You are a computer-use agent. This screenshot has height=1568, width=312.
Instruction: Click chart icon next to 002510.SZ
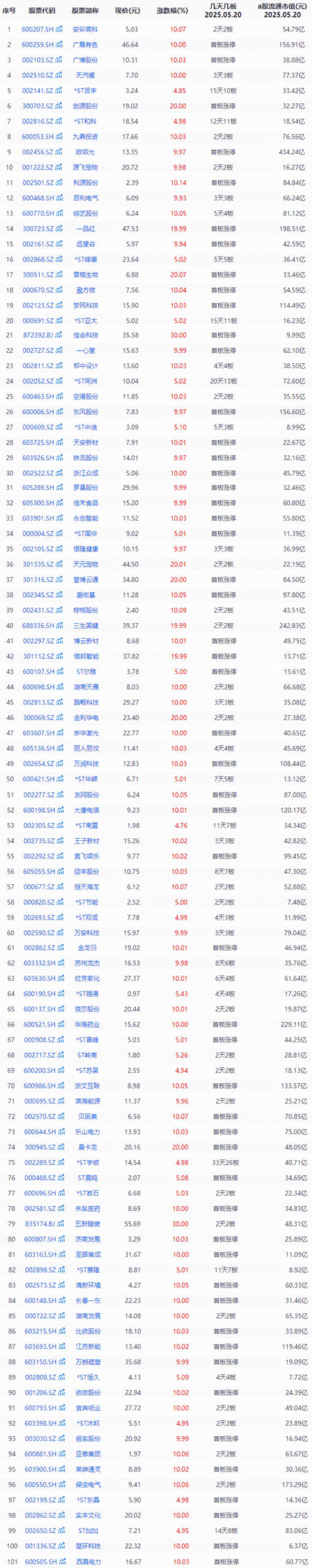(x=59, y=75)
